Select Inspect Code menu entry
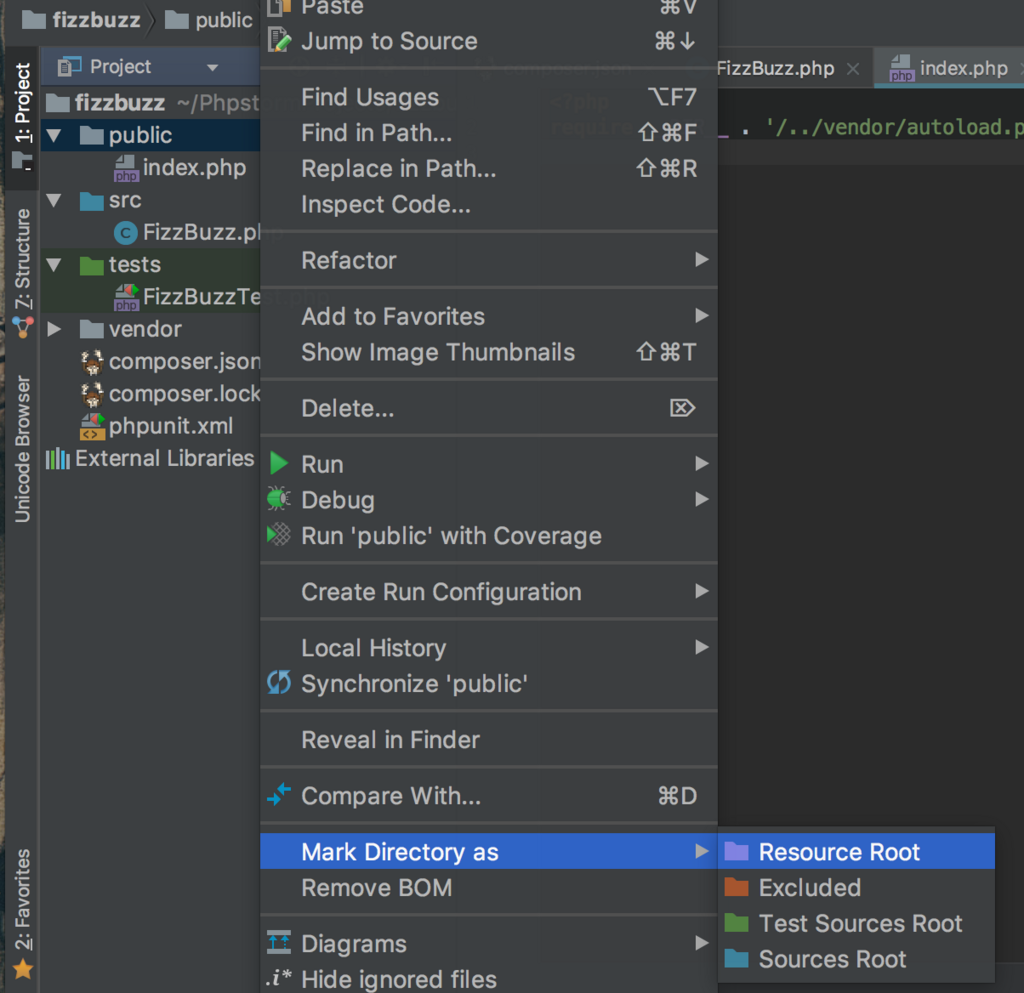 488,204
